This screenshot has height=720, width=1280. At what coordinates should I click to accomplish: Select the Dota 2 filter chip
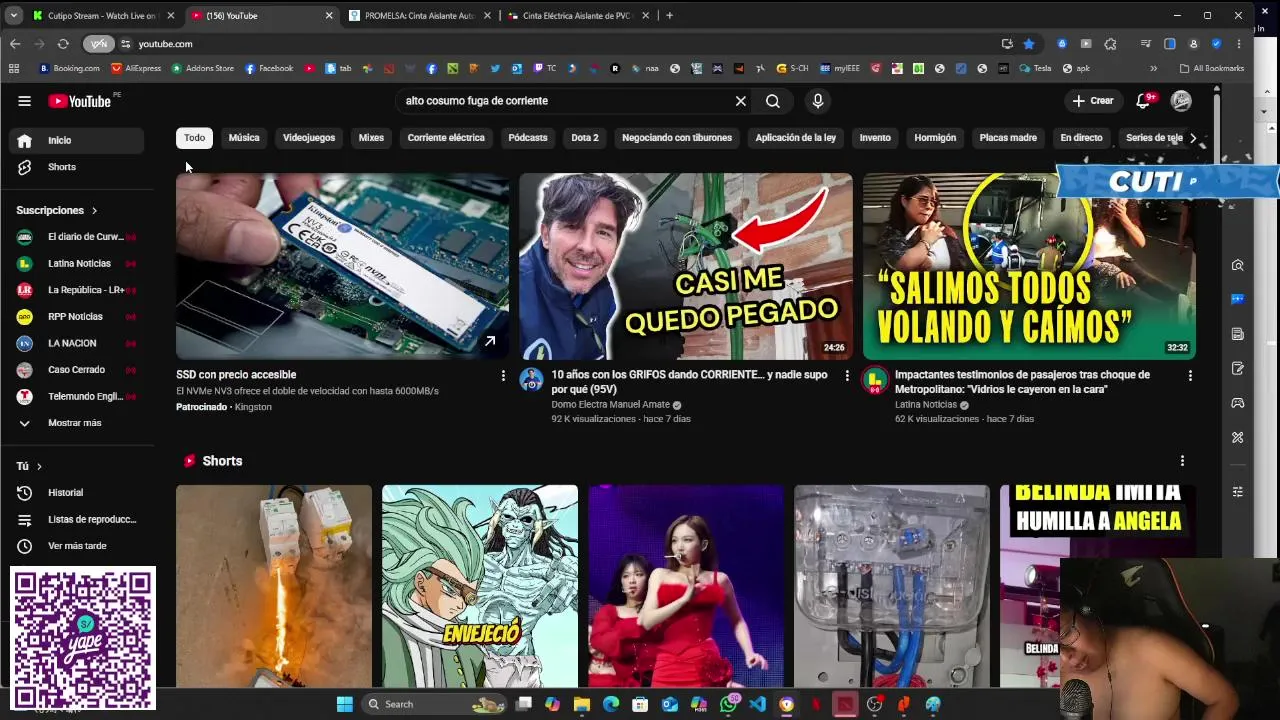click(585, 138)
